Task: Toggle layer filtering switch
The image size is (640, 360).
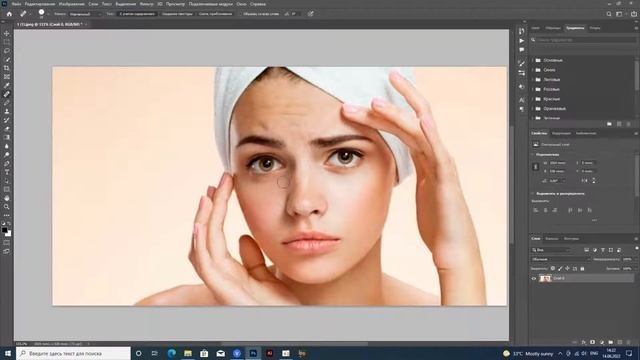Action: point(637,249)
